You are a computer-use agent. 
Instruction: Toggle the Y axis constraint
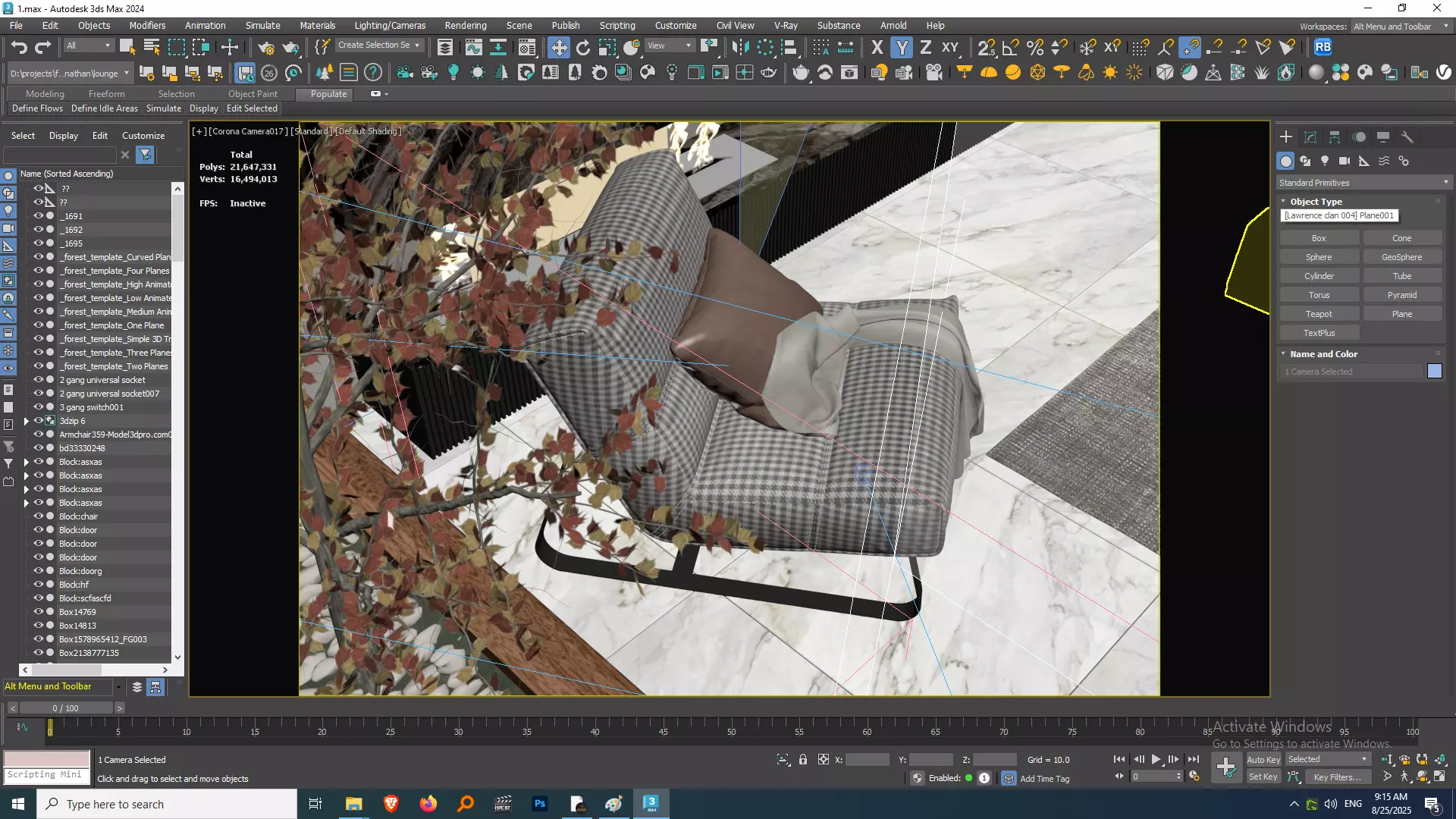[x=902, y=47]
